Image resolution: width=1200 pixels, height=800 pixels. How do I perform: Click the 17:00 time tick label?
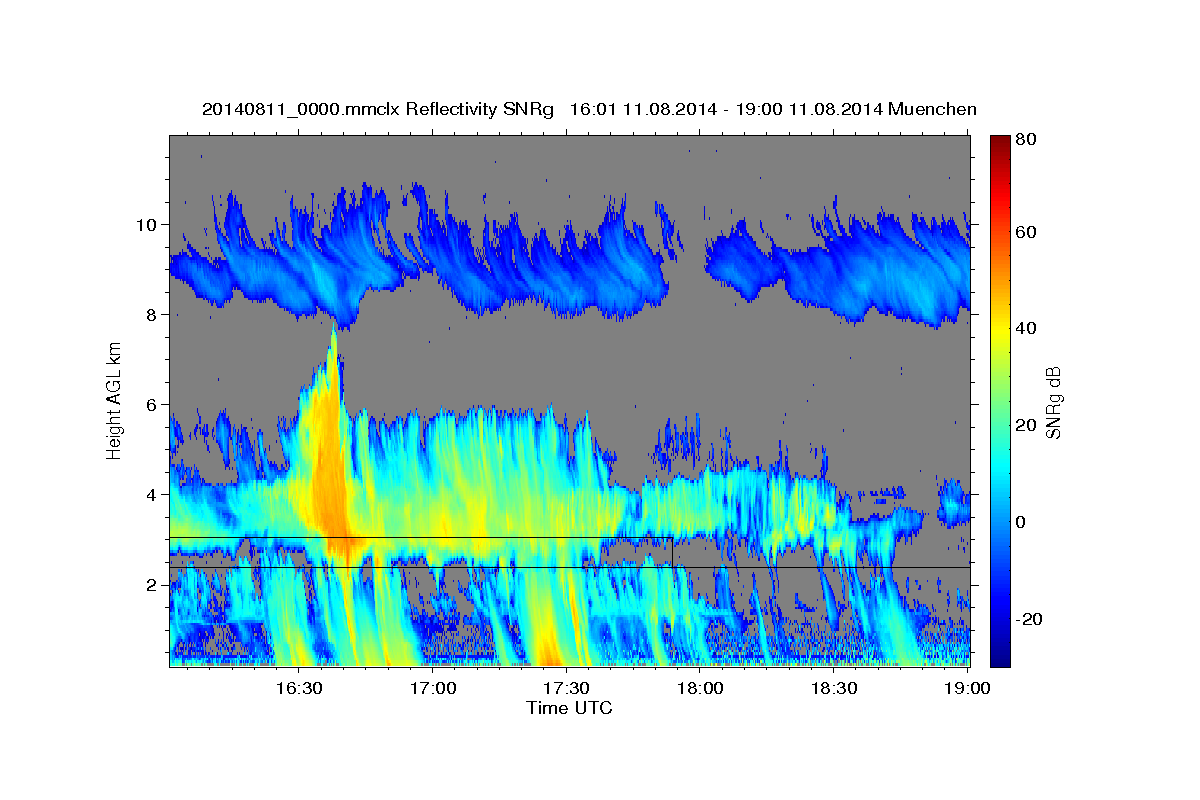tap(432, 689)
